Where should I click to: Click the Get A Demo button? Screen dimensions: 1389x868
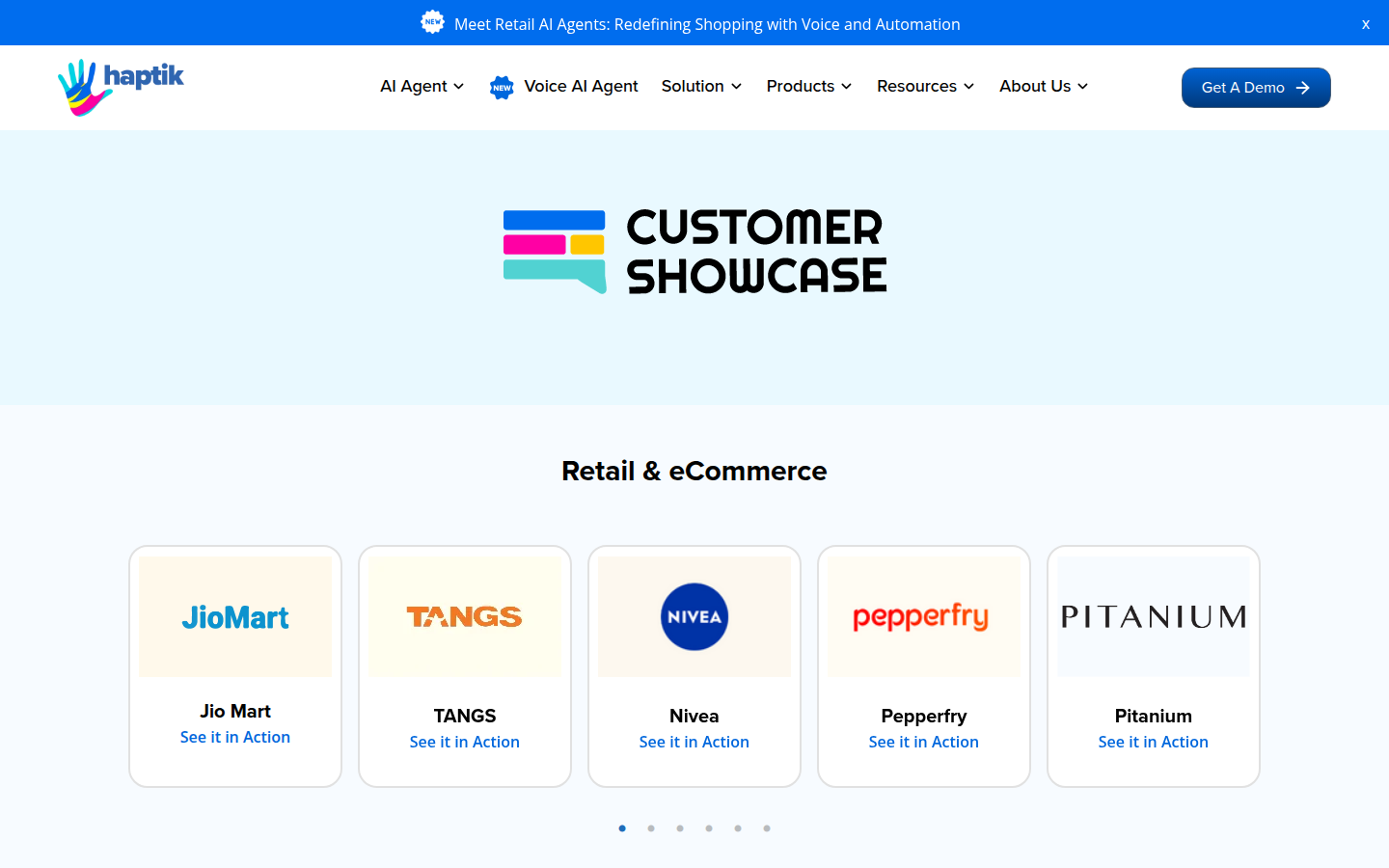(x=1255, y=88)
